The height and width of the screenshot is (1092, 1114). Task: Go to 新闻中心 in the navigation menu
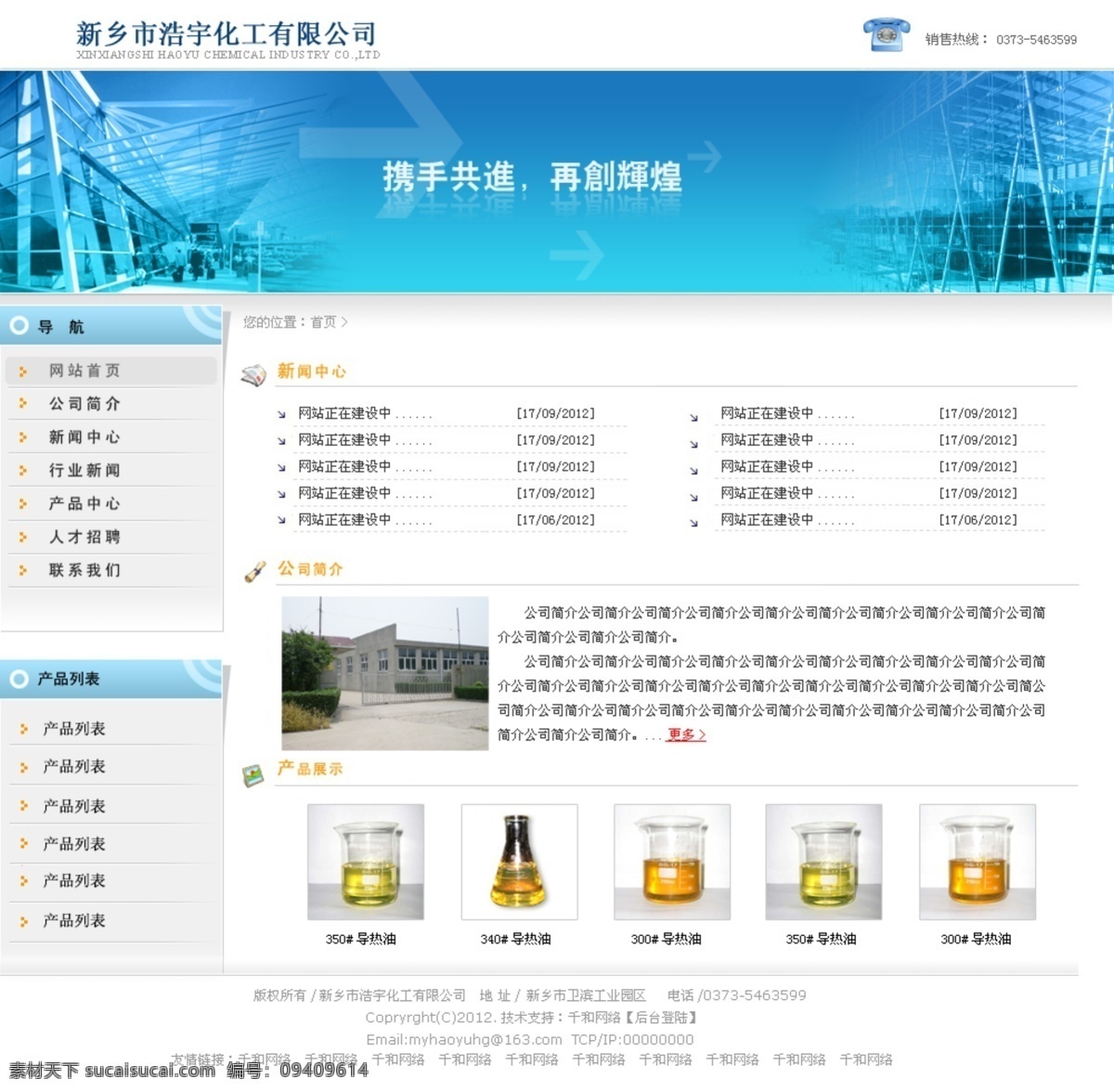pyautogui.click(x=84, y=437)
